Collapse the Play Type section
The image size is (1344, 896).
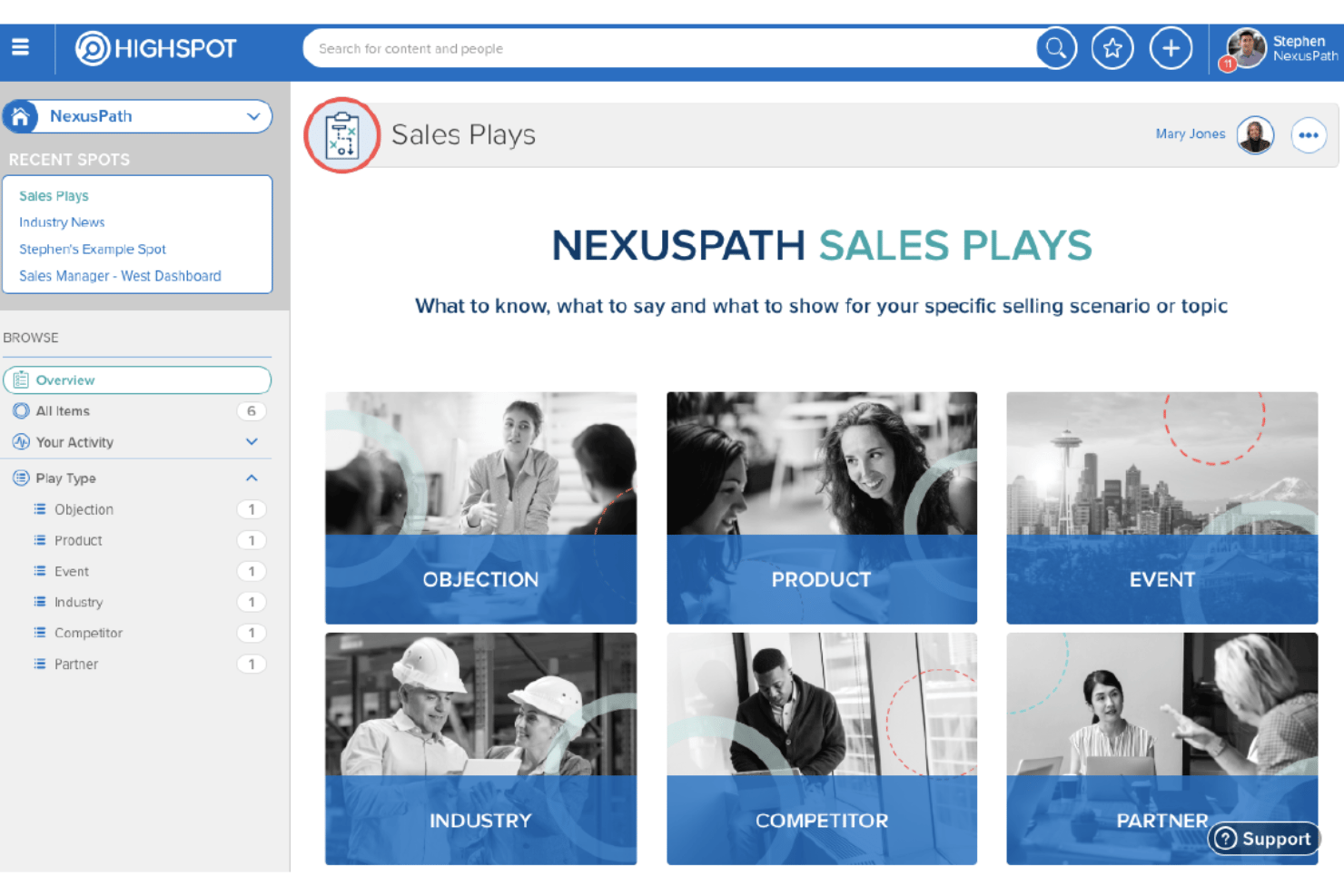(252, 478)
